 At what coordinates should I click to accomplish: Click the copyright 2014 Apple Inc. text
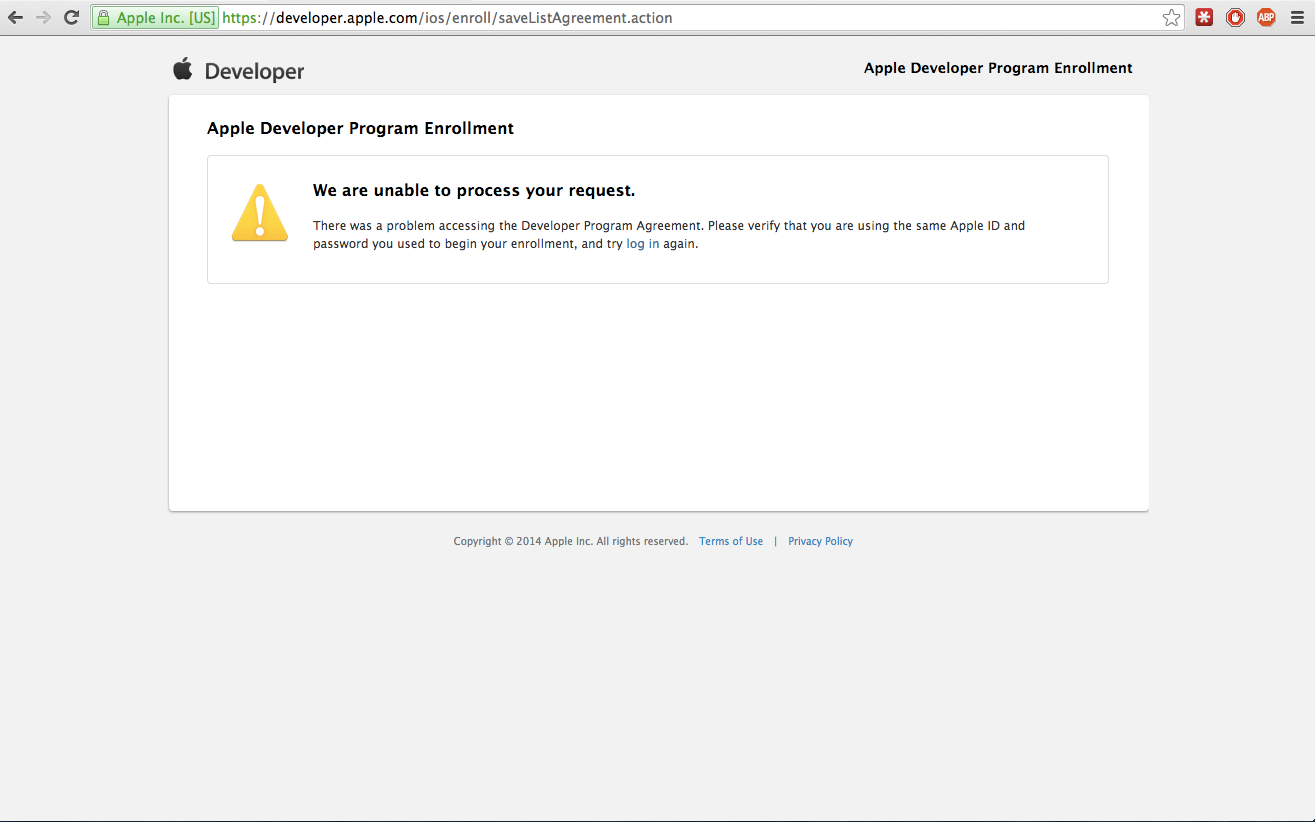(570, 541)
